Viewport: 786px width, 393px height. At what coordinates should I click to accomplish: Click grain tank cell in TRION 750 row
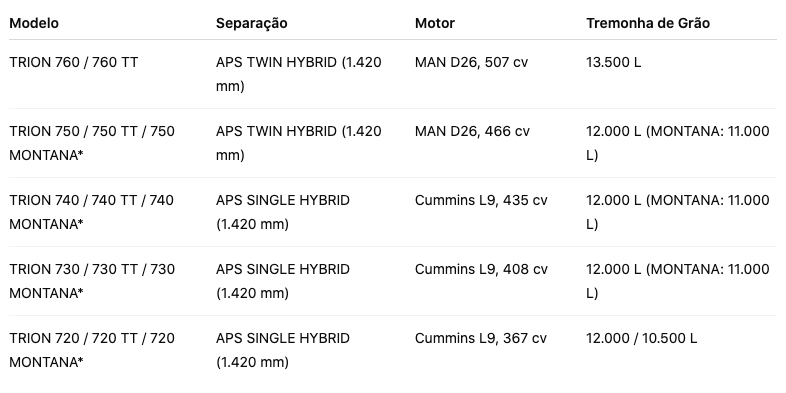click(678, 143)
